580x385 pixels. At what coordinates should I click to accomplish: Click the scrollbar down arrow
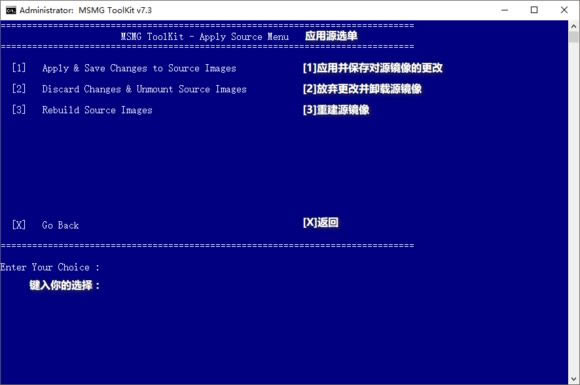tap(574, 379)
